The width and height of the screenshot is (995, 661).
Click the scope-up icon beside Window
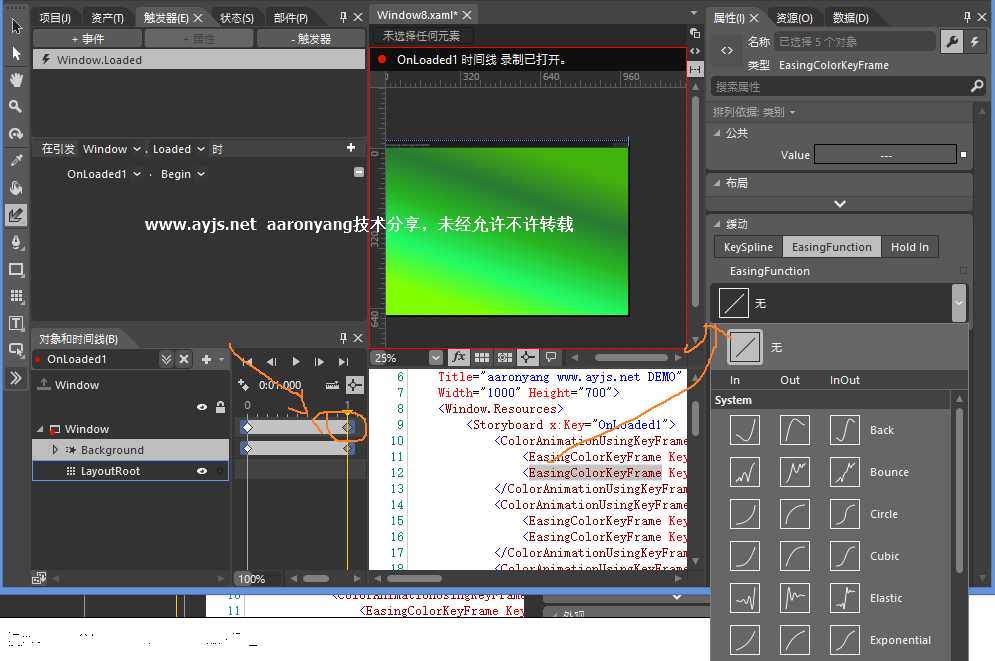(44, 384)
